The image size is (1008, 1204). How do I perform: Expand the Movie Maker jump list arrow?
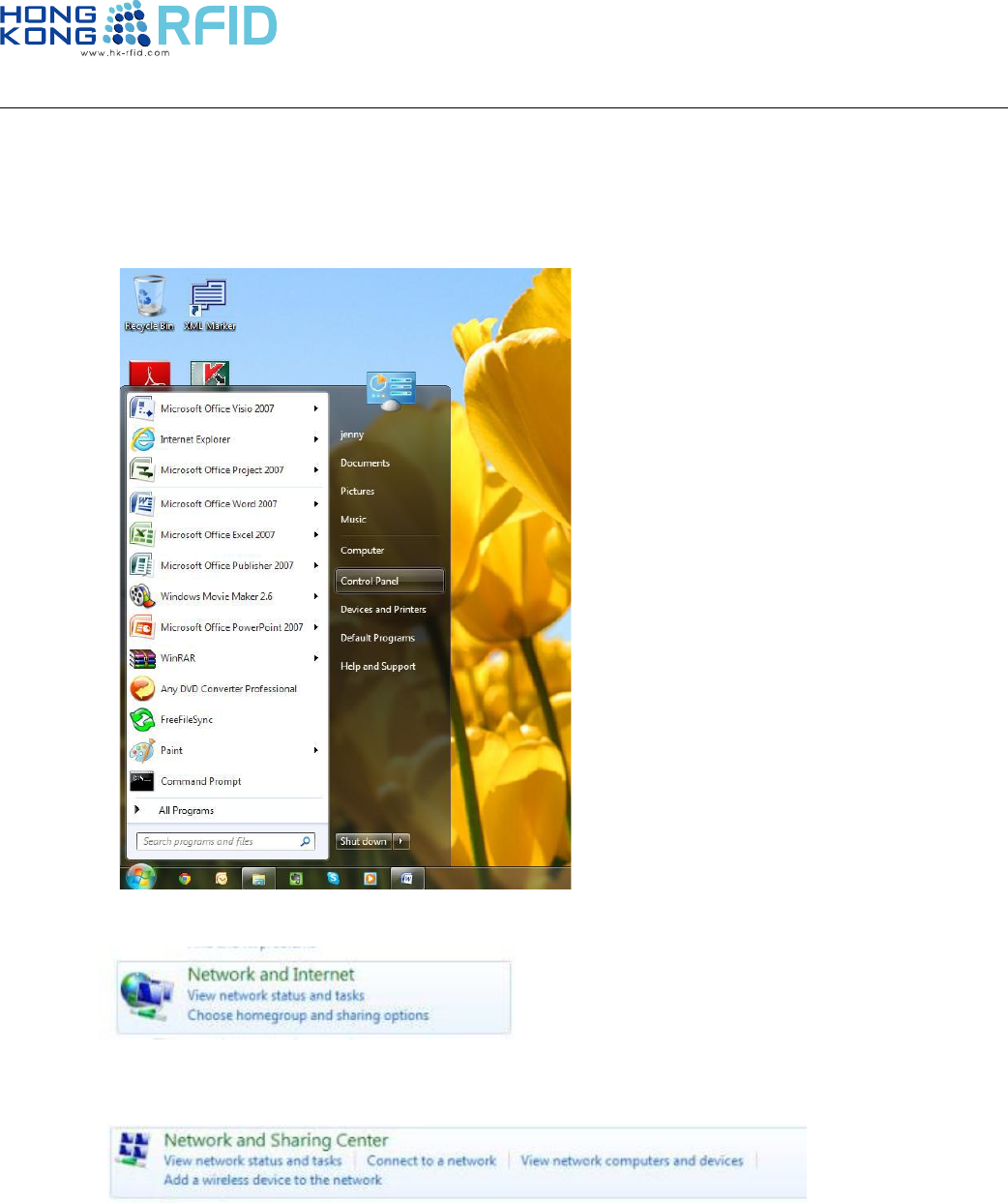point(316,596)
